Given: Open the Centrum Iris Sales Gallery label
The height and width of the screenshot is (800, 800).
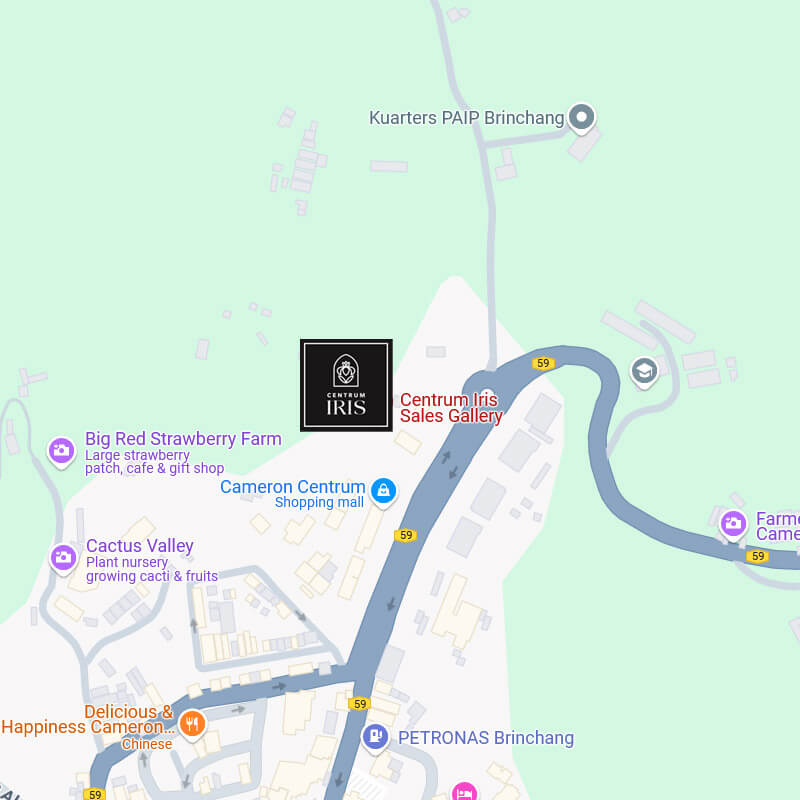Looking at the screenshot, I should tap(451, 408).
